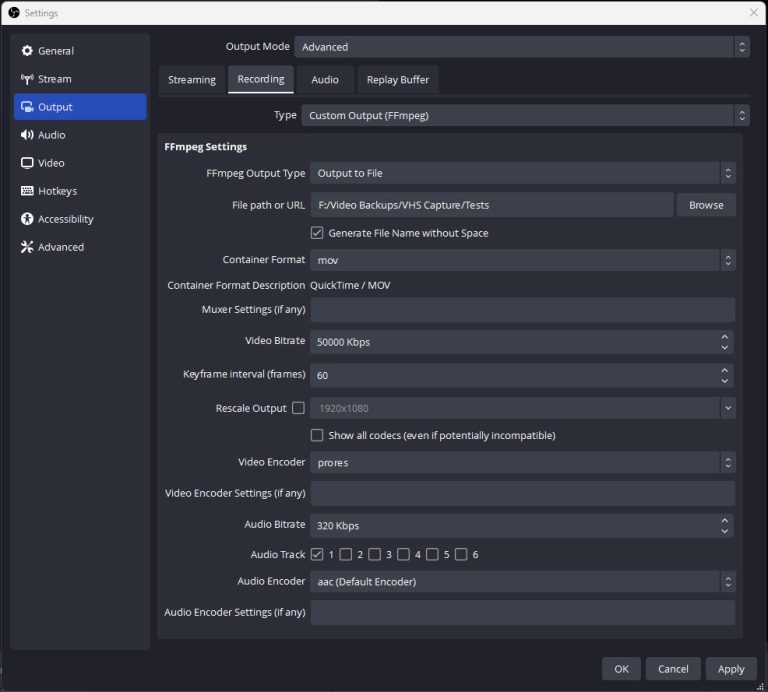Click the Muxer Settings input field

tap(522, 310)
